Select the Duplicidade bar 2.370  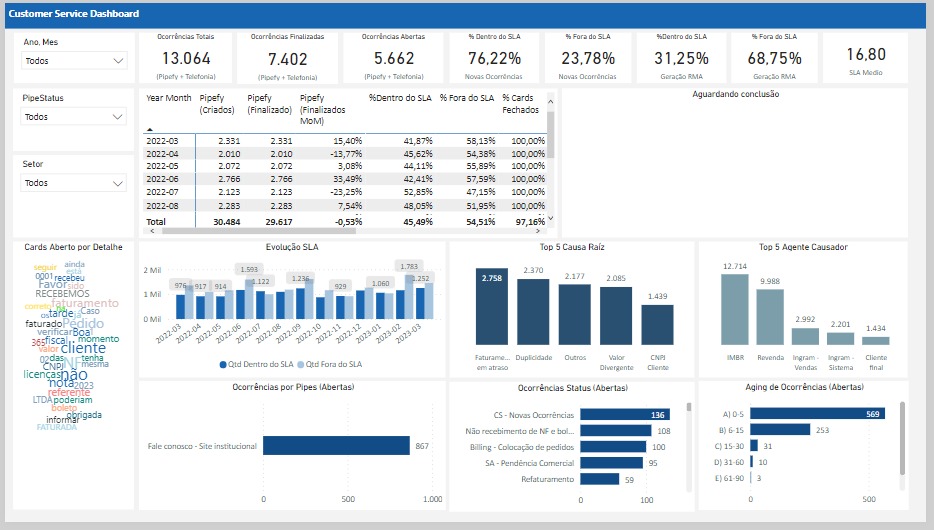point(533,312)
